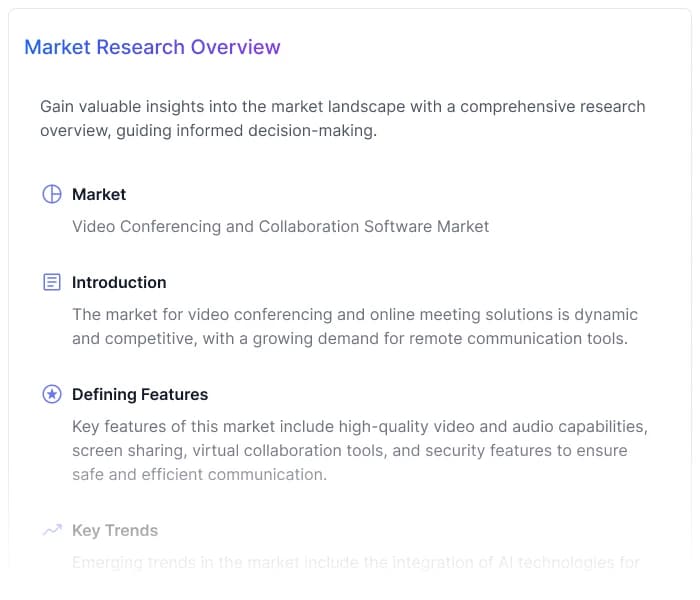Click the document icon beside Introduction

pos(52,282)
